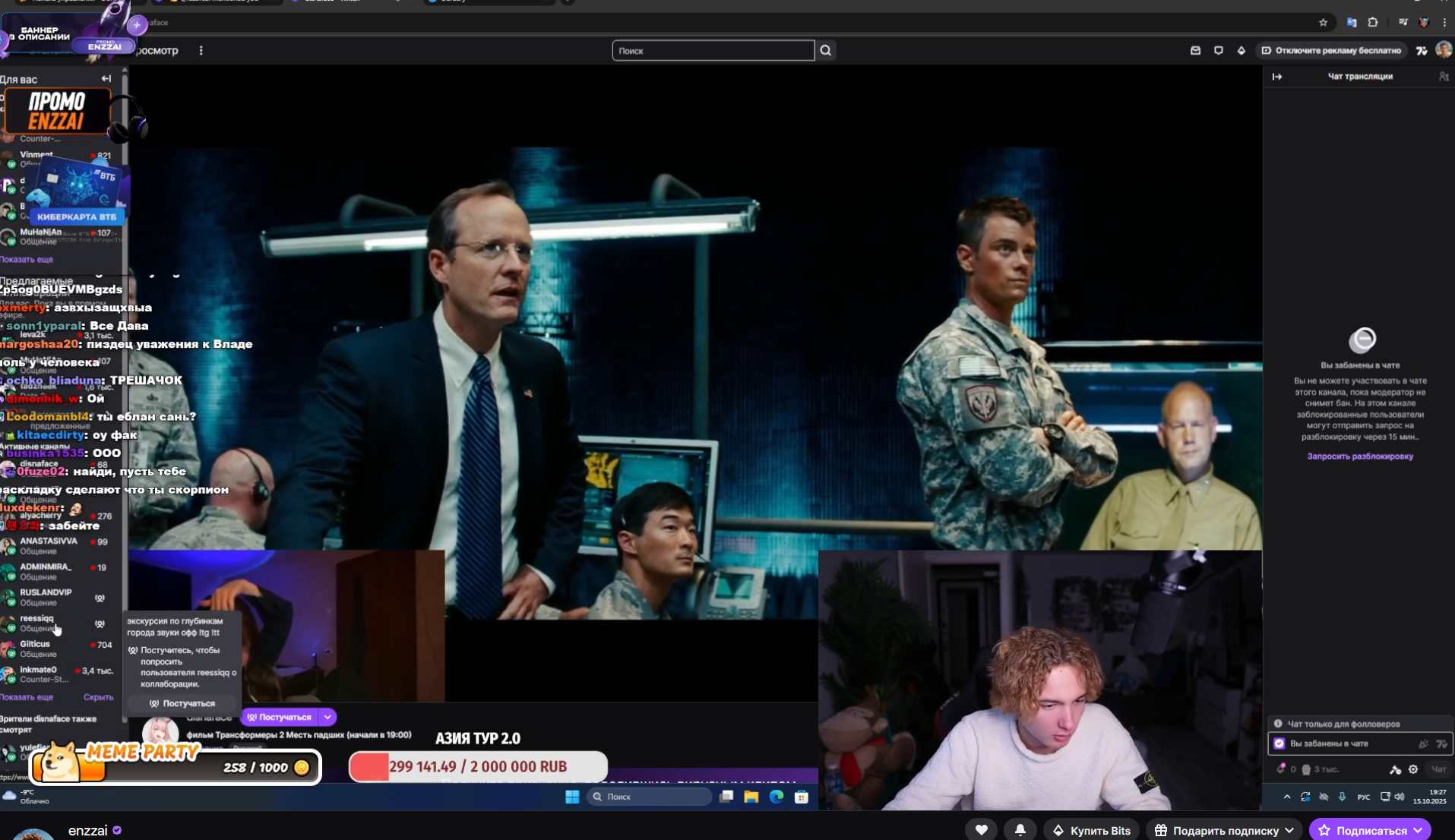1455x840 pixels.
Task: Click the volume speaker icon in system tray
Action: 1400,797
